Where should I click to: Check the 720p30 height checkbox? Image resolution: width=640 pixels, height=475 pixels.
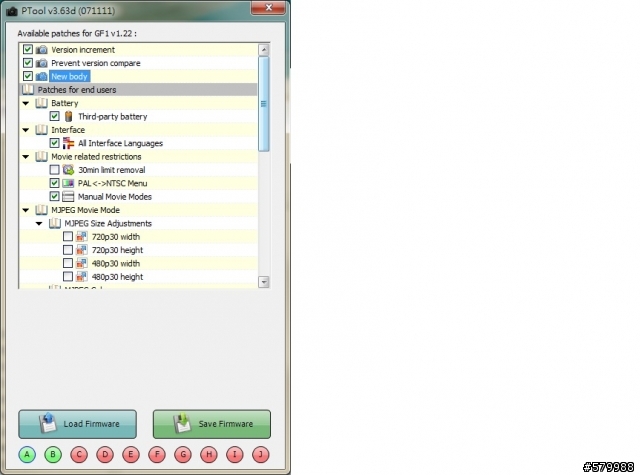coord(68,250)
